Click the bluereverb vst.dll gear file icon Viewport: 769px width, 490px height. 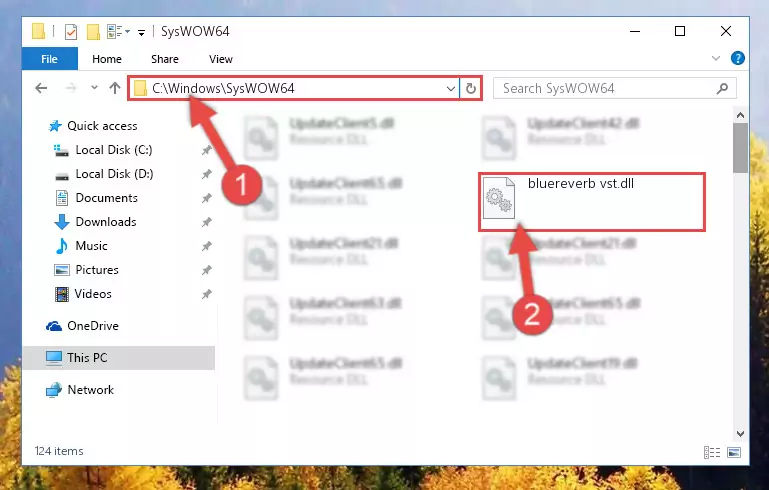click(x=499, y=198)
